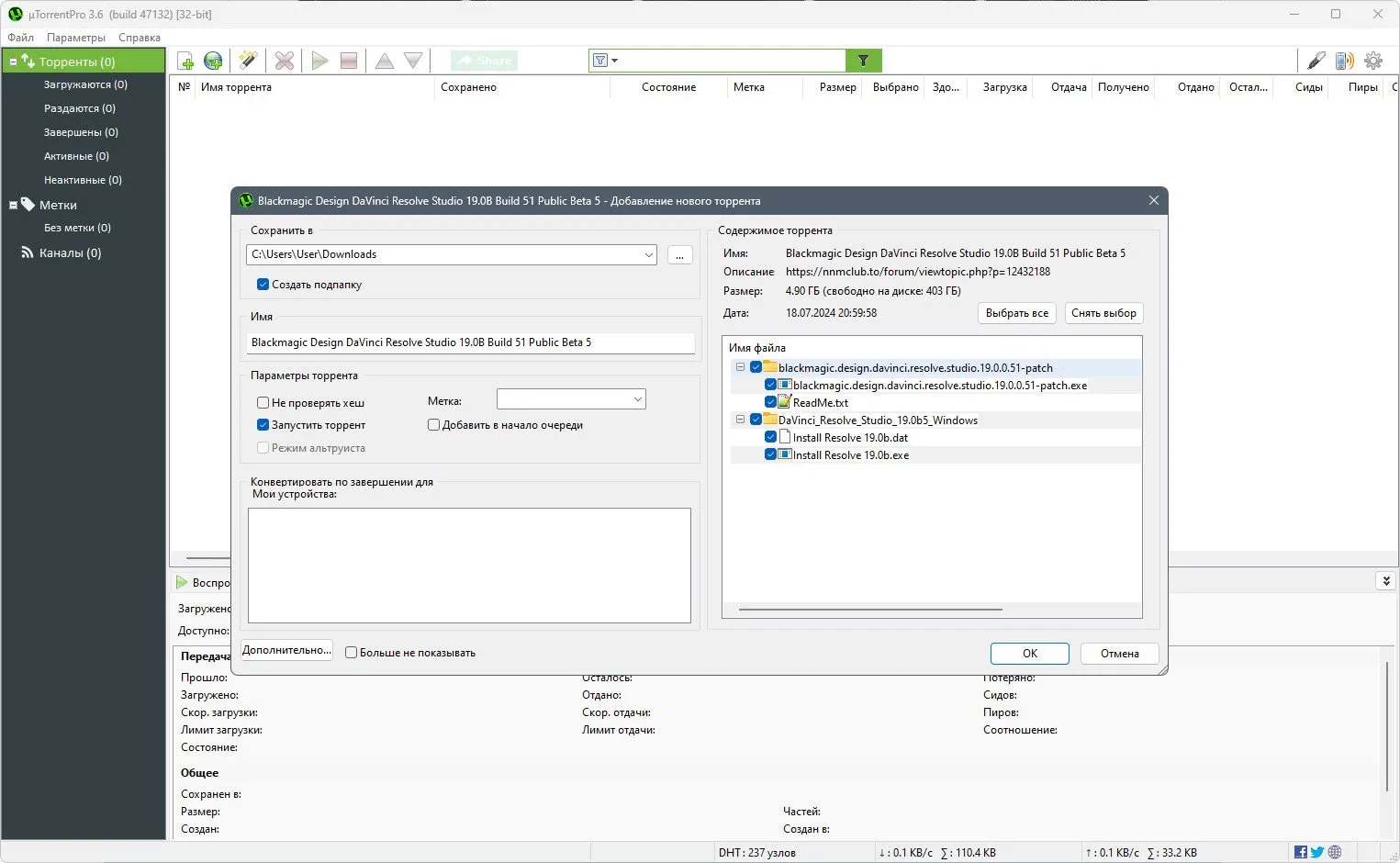Click the Stop Torrent toolbar icon

tap(348, 61)
